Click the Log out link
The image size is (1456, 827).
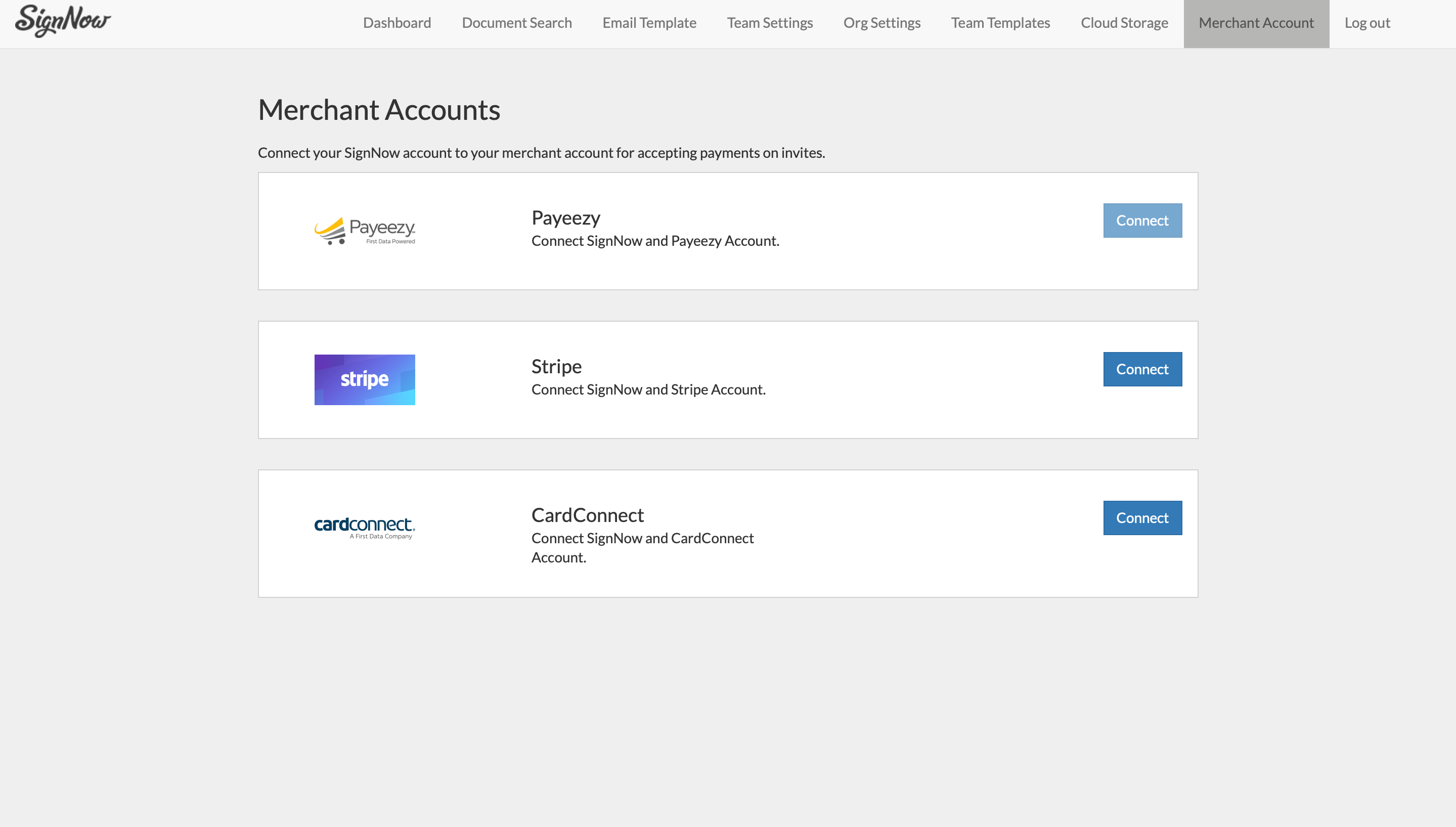[x=1367, y=22]
